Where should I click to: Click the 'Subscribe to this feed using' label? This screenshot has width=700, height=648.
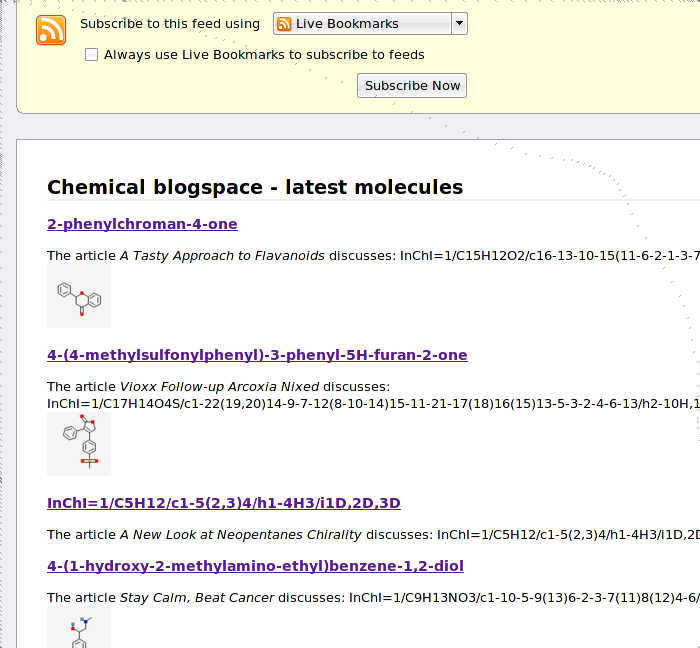[169, 24]
